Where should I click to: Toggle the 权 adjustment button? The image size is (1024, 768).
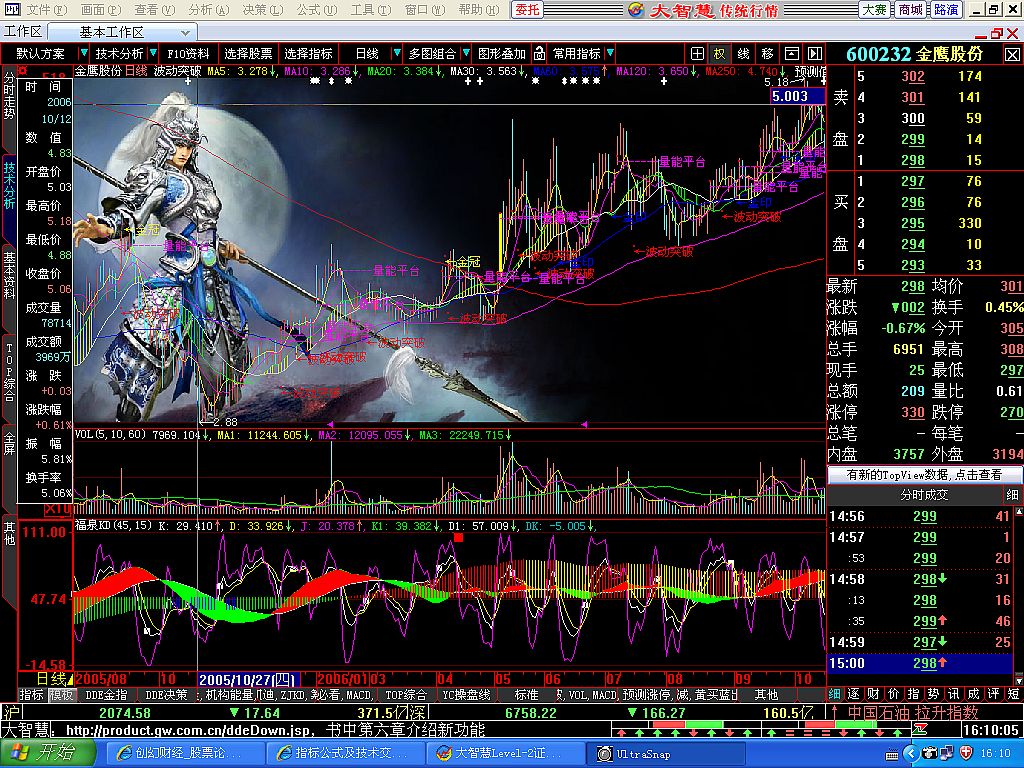(x=719, y=54)
